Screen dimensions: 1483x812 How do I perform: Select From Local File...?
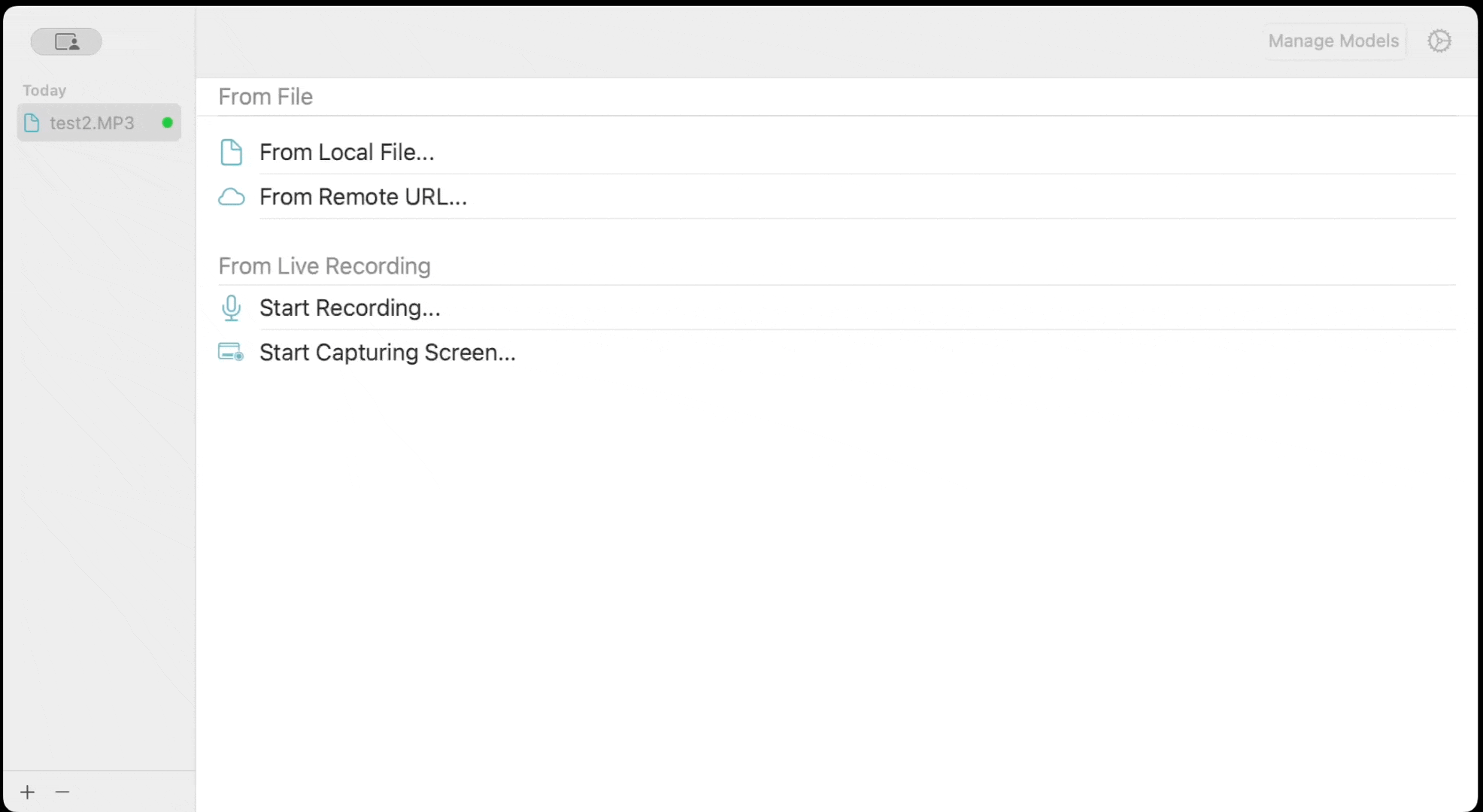[x=347, y=152]
